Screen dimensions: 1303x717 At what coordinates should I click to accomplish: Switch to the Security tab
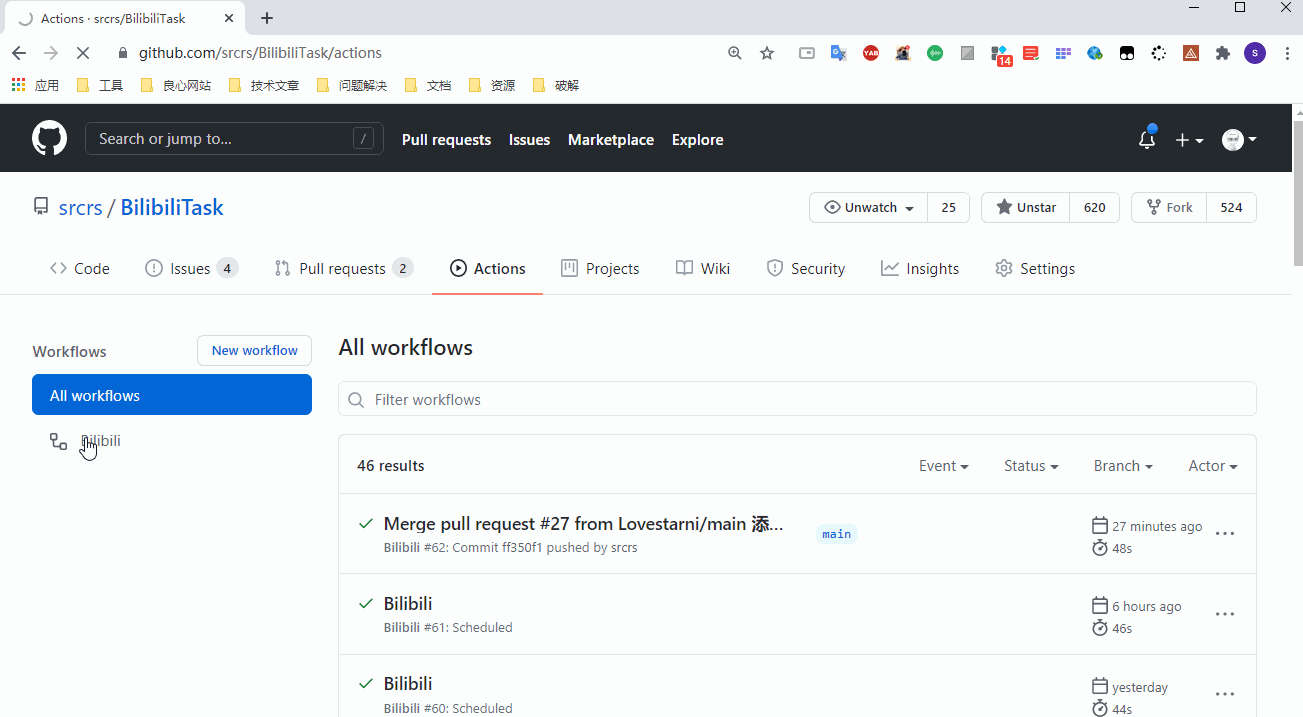click(806, 268)
